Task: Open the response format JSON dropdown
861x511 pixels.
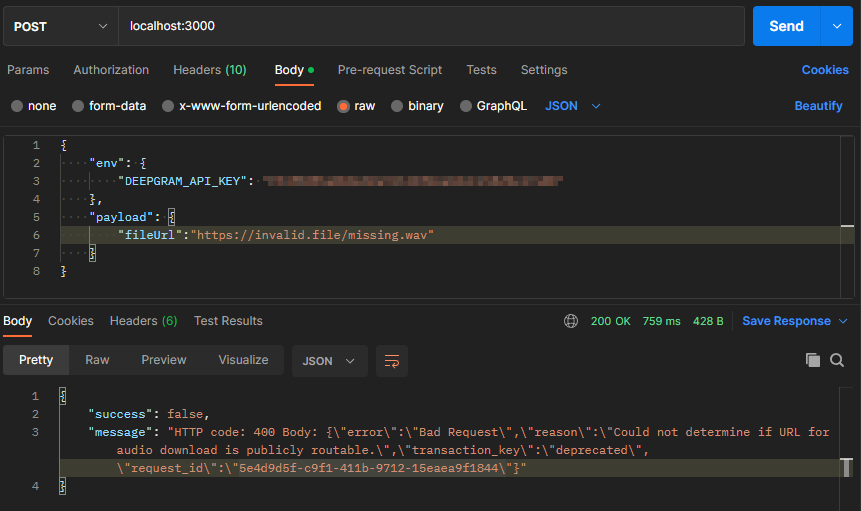Action: tap(329, 361)
